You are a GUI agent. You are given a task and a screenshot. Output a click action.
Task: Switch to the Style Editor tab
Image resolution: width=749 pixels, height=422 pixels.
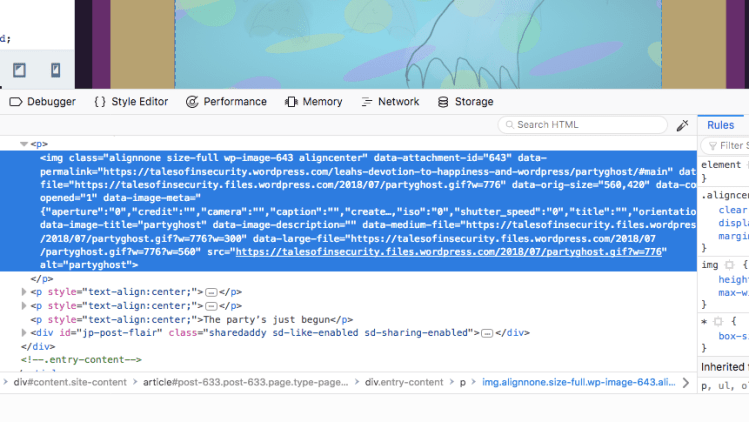tap(131, 102)
